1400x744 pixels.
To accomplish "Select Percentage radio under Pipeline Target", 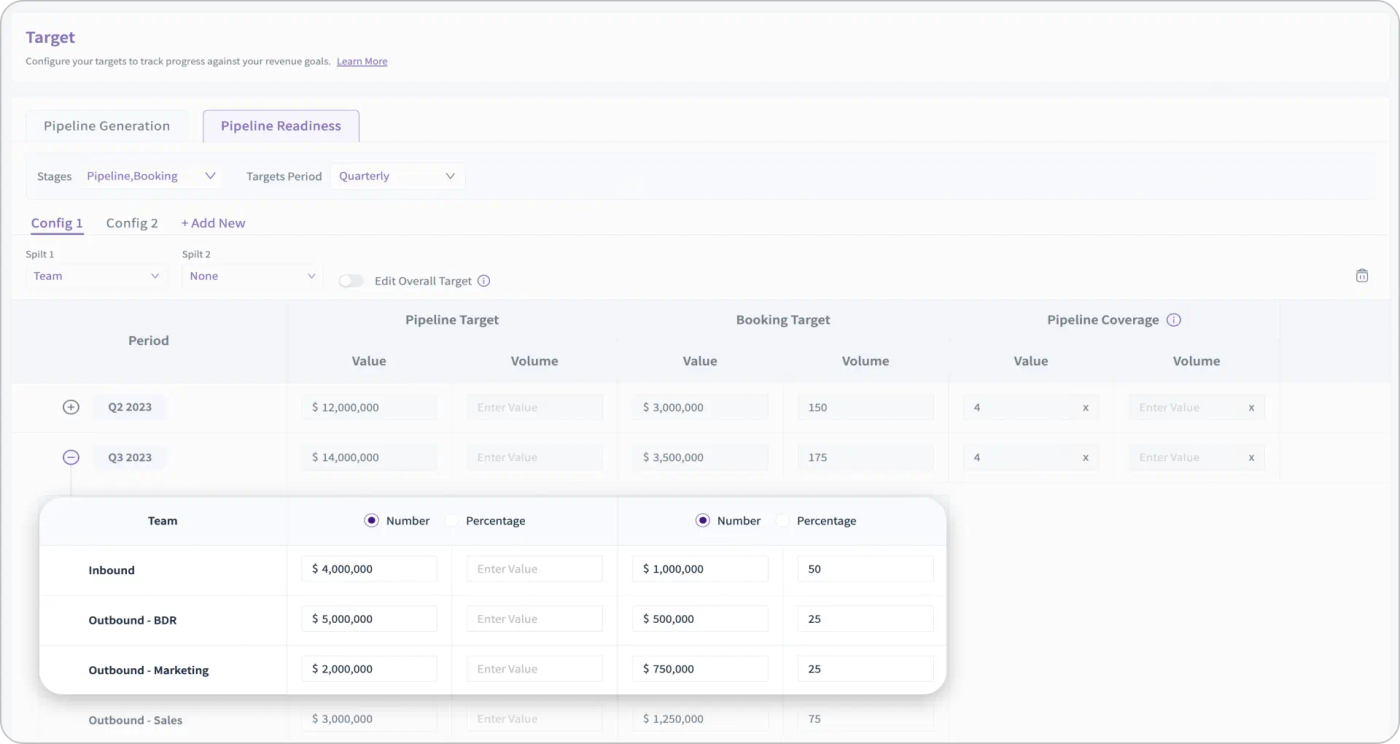I will (x=451, y=521).
